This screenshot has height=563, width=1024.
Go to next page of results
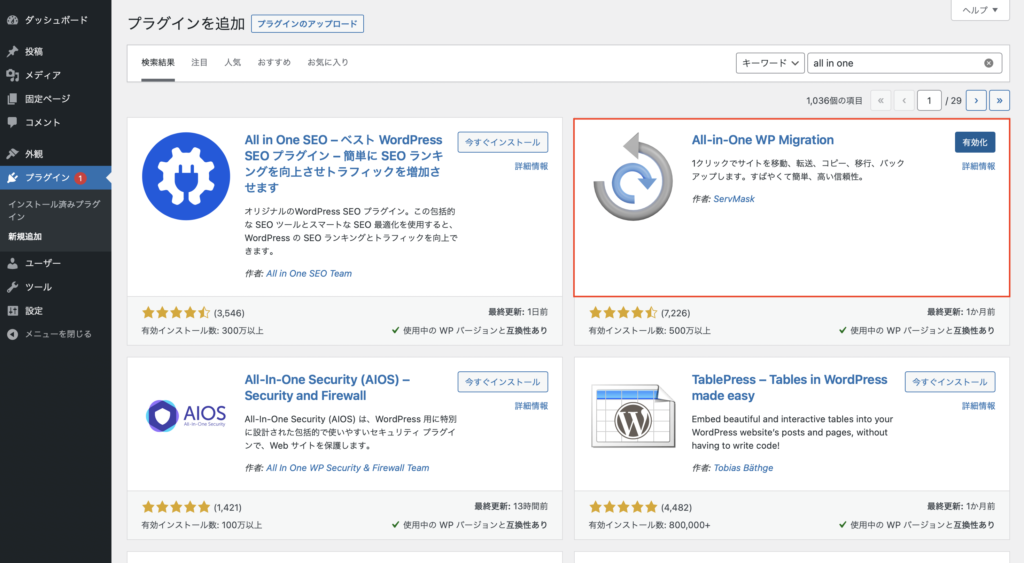(x=976, y=101)
